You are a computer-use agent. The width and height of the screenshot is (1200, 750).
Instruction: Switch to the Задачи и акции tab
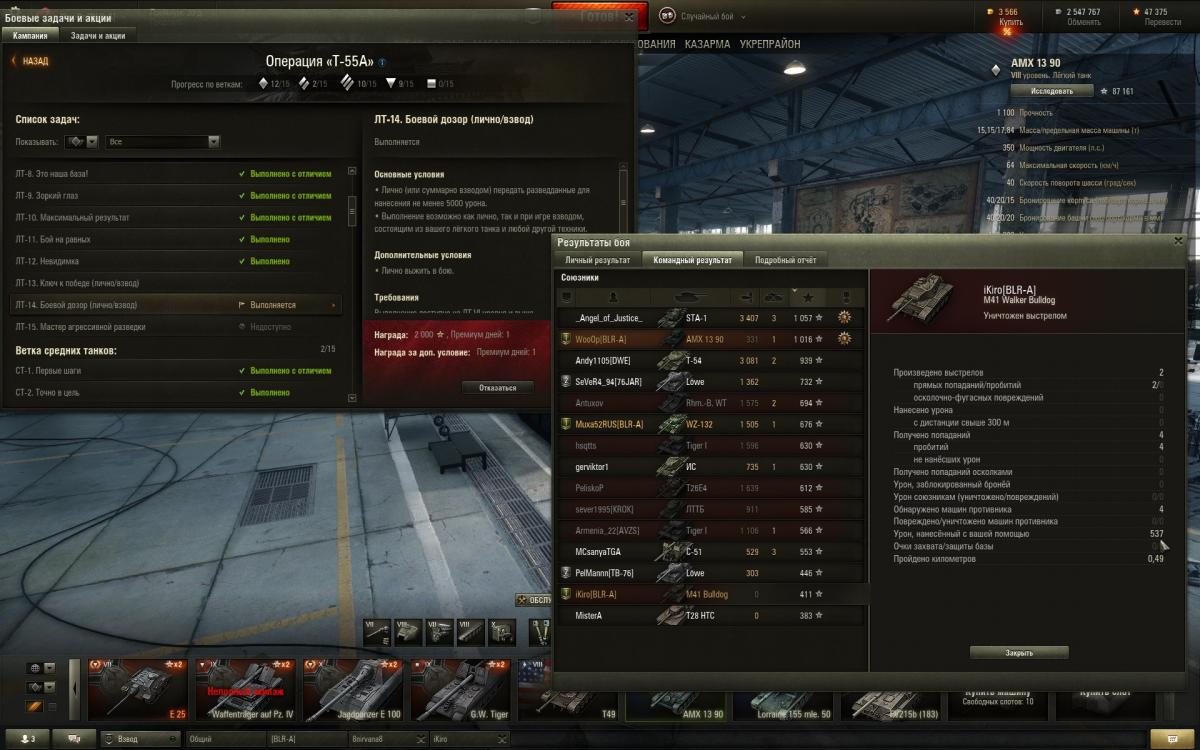coord(98,35)
